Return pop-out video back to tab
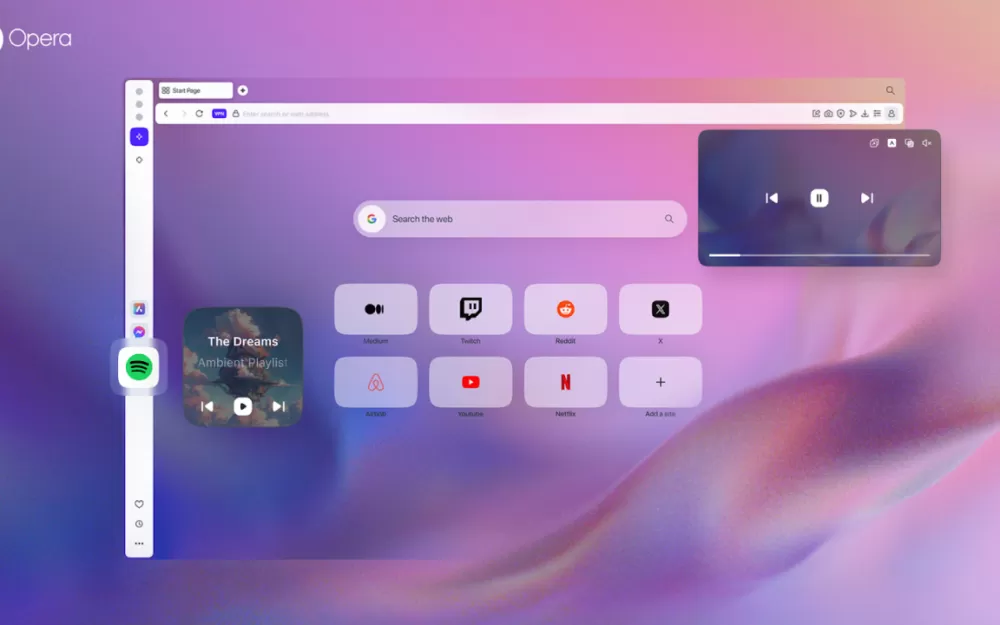 click(x=874, y=143)
